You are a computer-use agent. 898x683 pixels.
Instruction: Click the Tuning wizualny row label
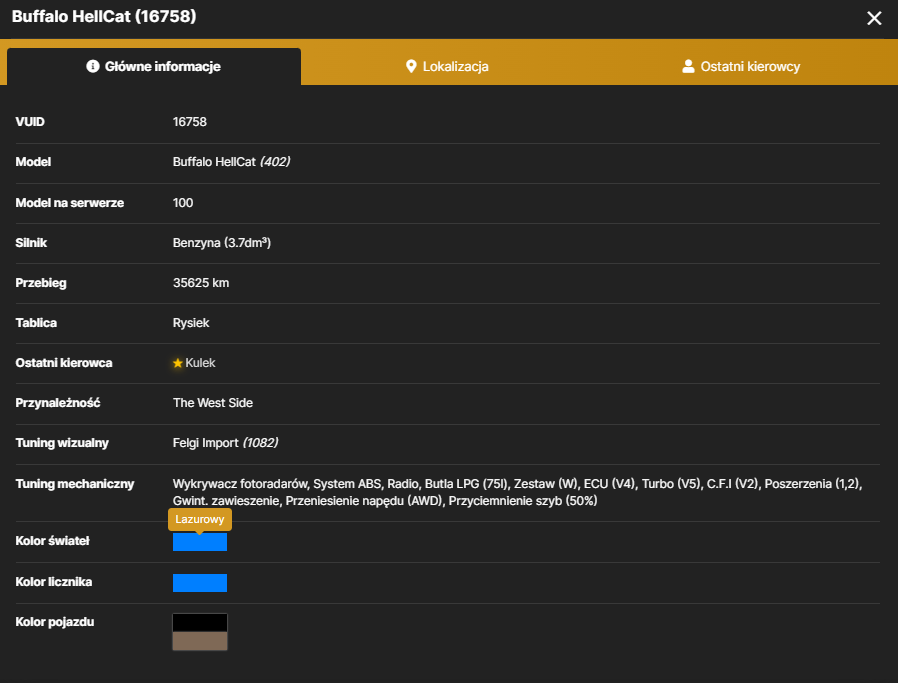click(x=62, y=443)
